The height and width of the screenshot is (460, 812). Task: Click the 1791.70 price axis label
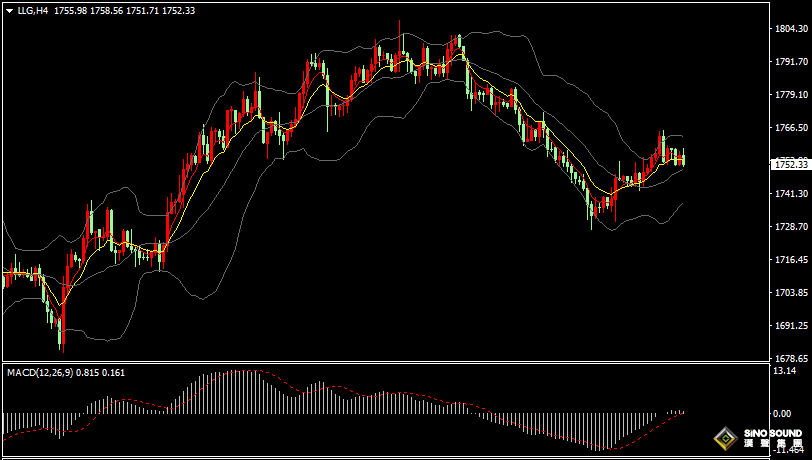click(x=790, y=62)
